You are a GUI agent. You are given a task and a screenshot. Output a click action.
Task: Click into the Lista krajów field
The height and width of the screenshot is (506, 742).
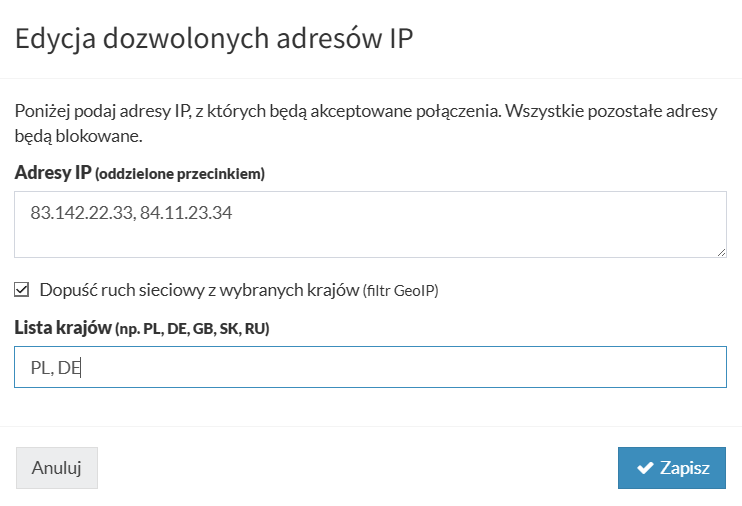tap(400, 367)
